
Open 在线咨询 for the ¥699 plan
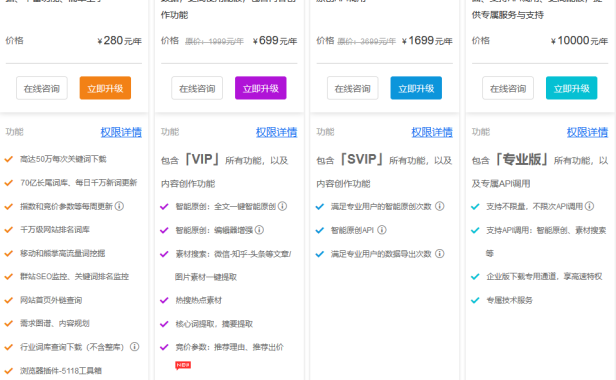197,88
